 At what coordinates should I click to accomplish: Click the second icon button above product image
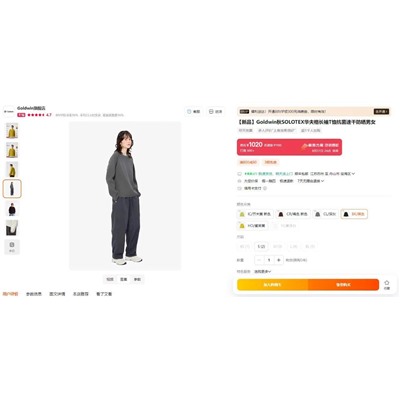215,111
